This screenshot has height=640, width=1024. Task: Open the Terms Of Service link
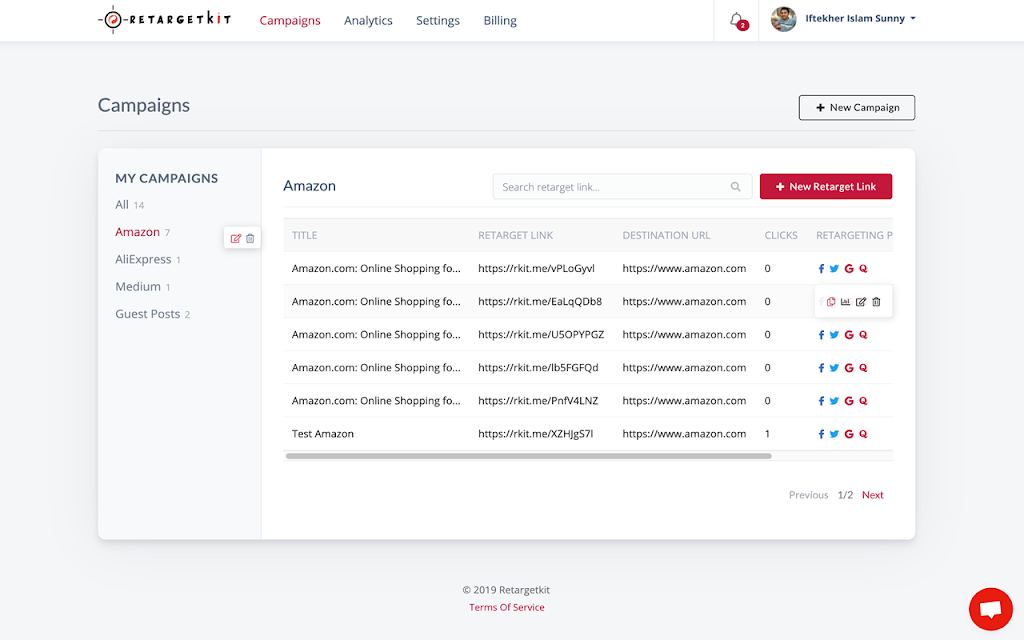(507, 607)
